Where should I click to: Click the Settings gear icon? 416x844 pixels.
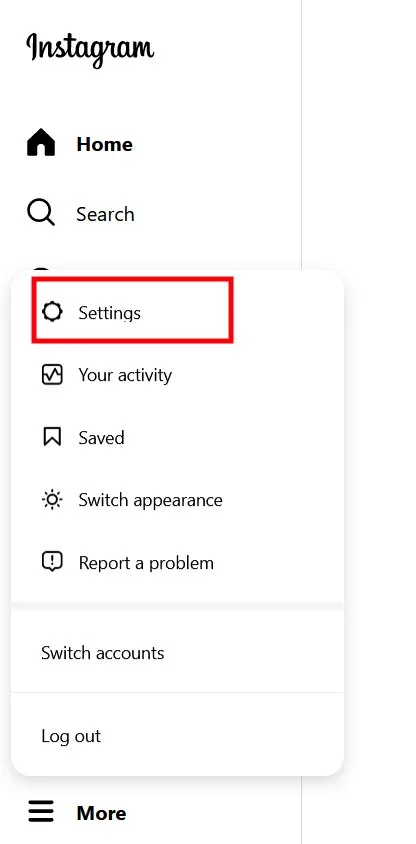click(52, 312)
